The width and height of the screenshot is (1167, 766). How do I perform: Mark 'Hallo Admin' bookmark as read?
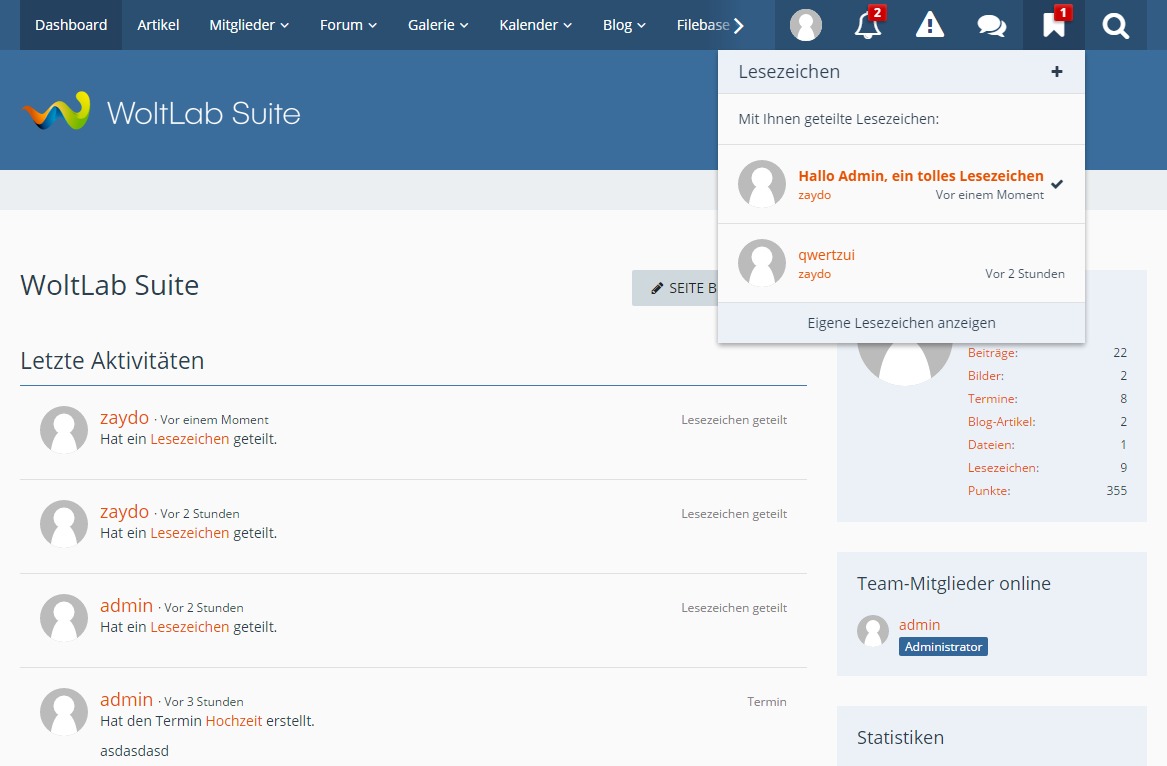point(1057,184)
